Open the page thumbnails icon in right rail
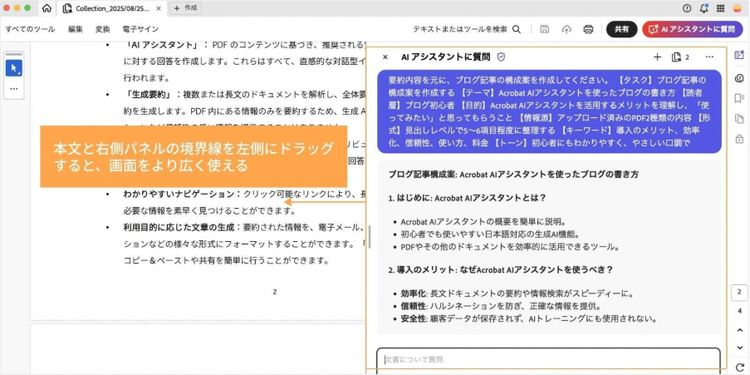 (x=739, y=119)
